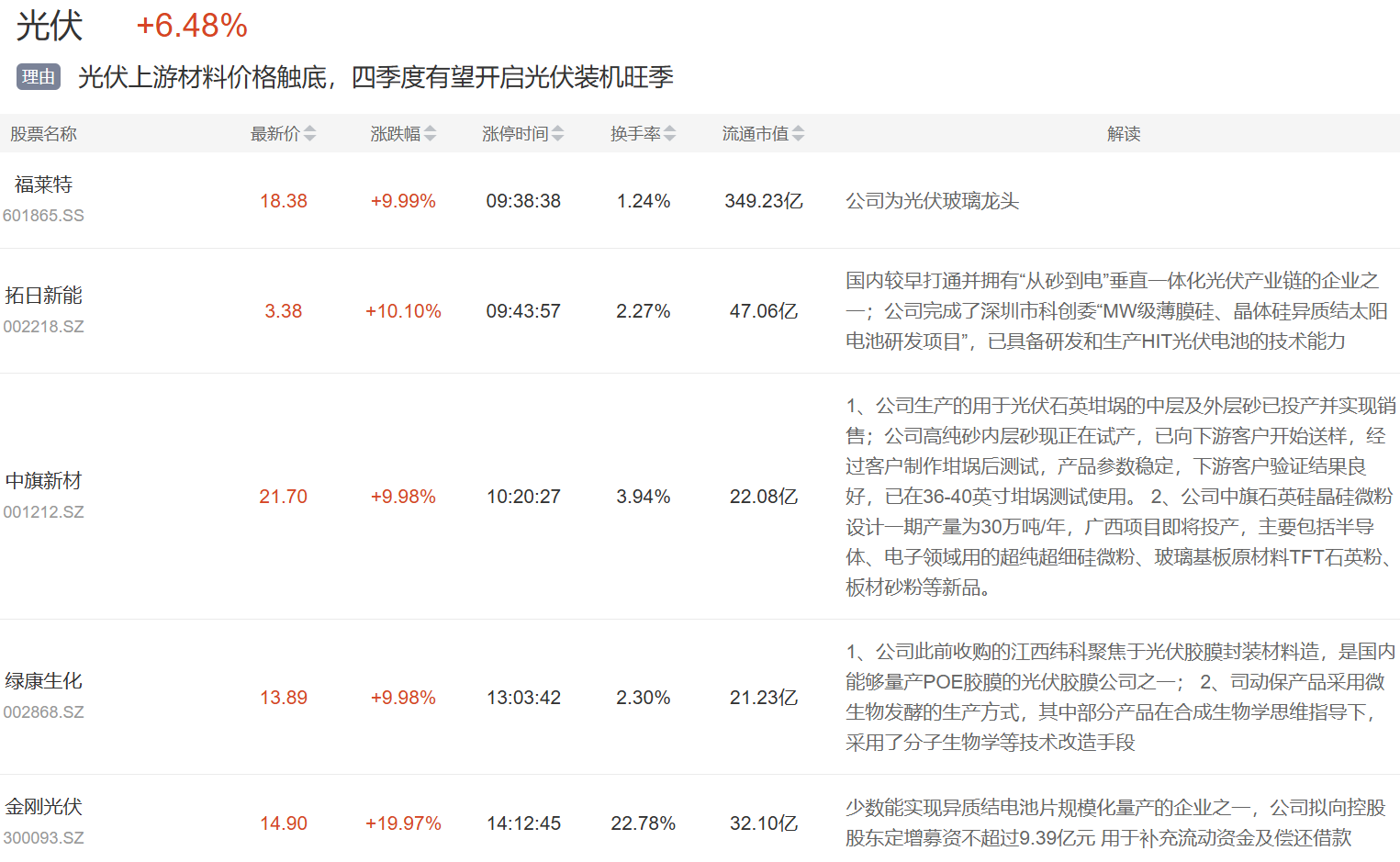Click stock code 601865.SS
1400x862 pixels.
[x=43, y=216]
